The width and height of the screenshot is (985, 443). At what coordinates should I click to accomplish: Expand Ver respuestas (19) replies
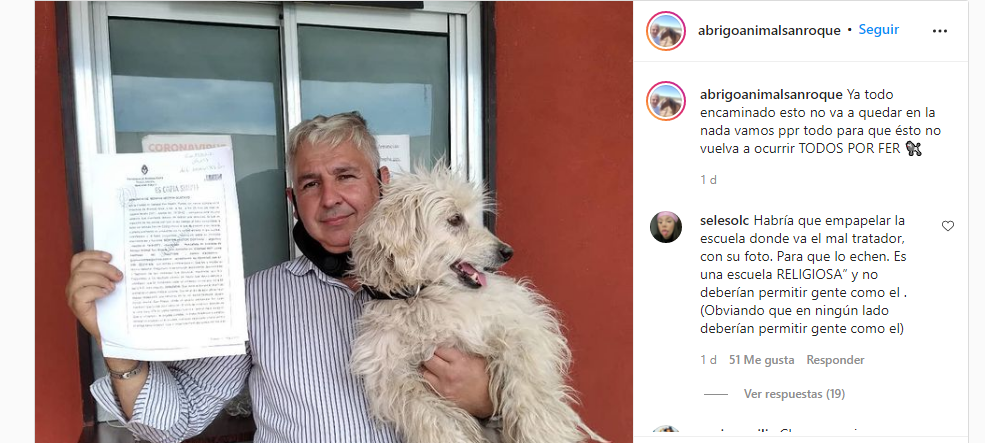click(794, 394)
